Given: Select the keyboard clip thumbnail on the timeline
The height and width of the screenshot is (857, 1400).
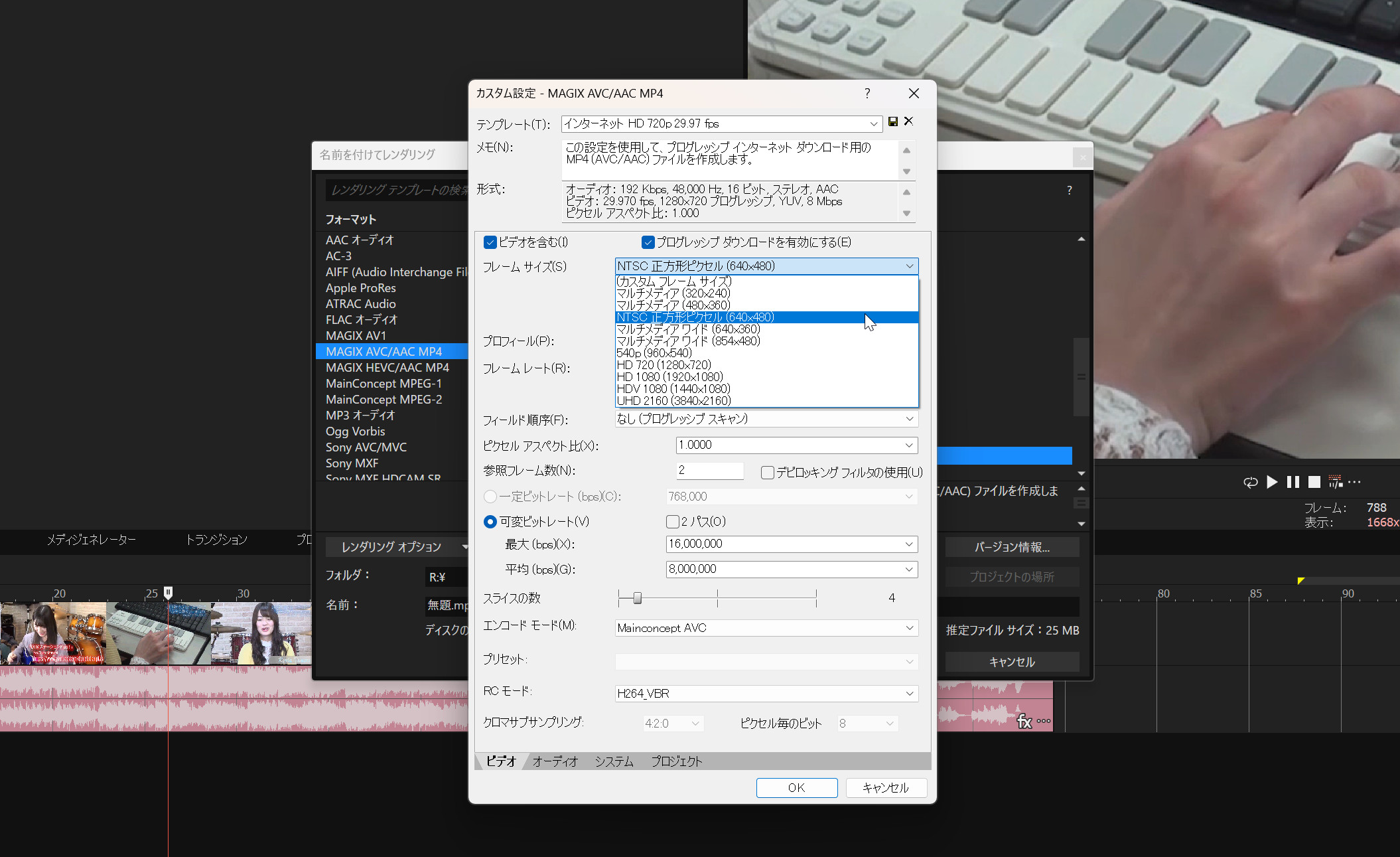Looking at the screenshot, I should pyautogui.click(x=159, y=633).
